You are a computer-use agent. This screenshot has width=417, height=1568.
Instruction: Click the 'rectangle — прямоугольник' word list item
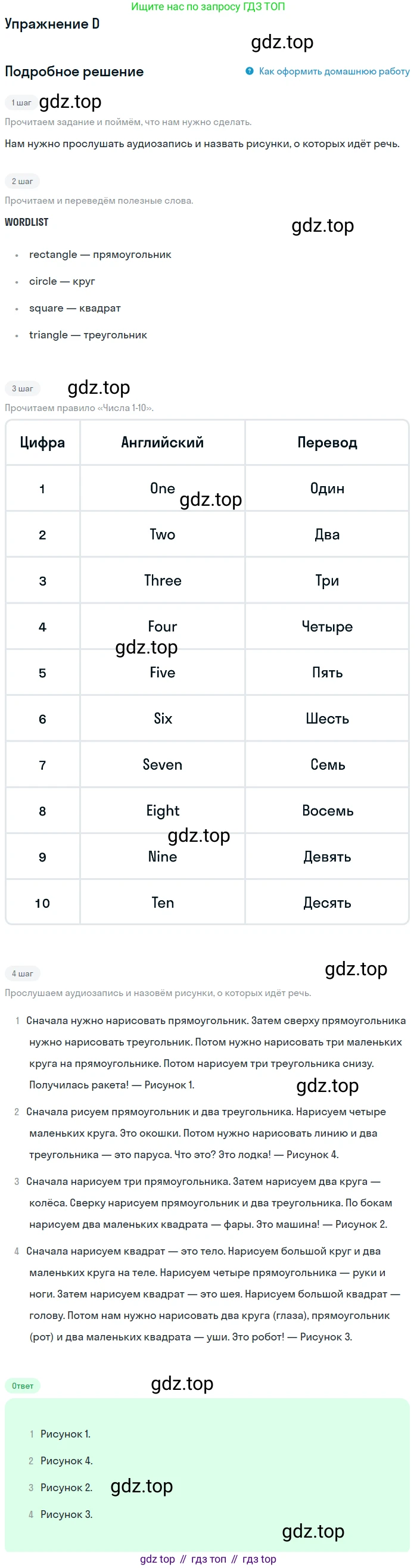101,254
